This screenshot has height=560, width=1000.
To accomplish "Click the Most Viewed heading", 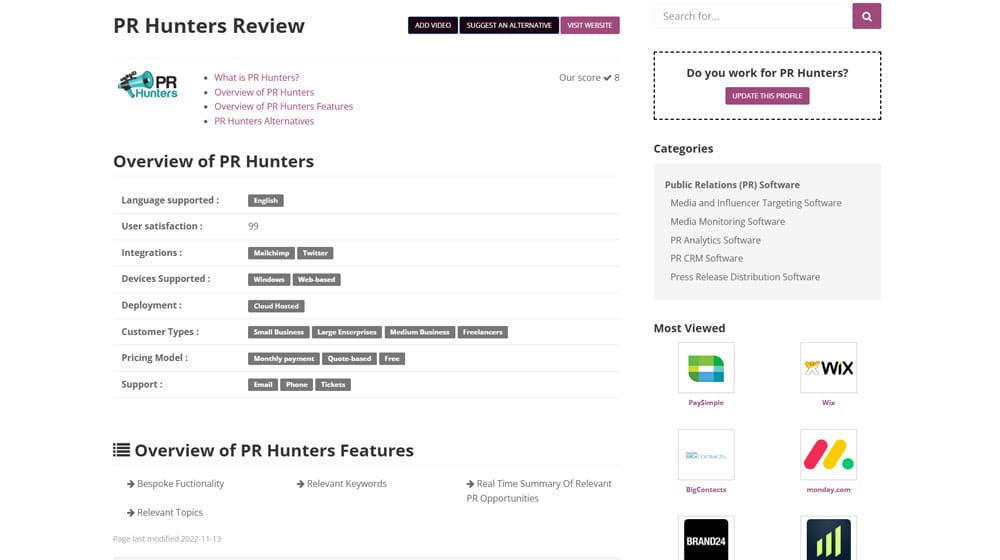I will click(689, 328).
